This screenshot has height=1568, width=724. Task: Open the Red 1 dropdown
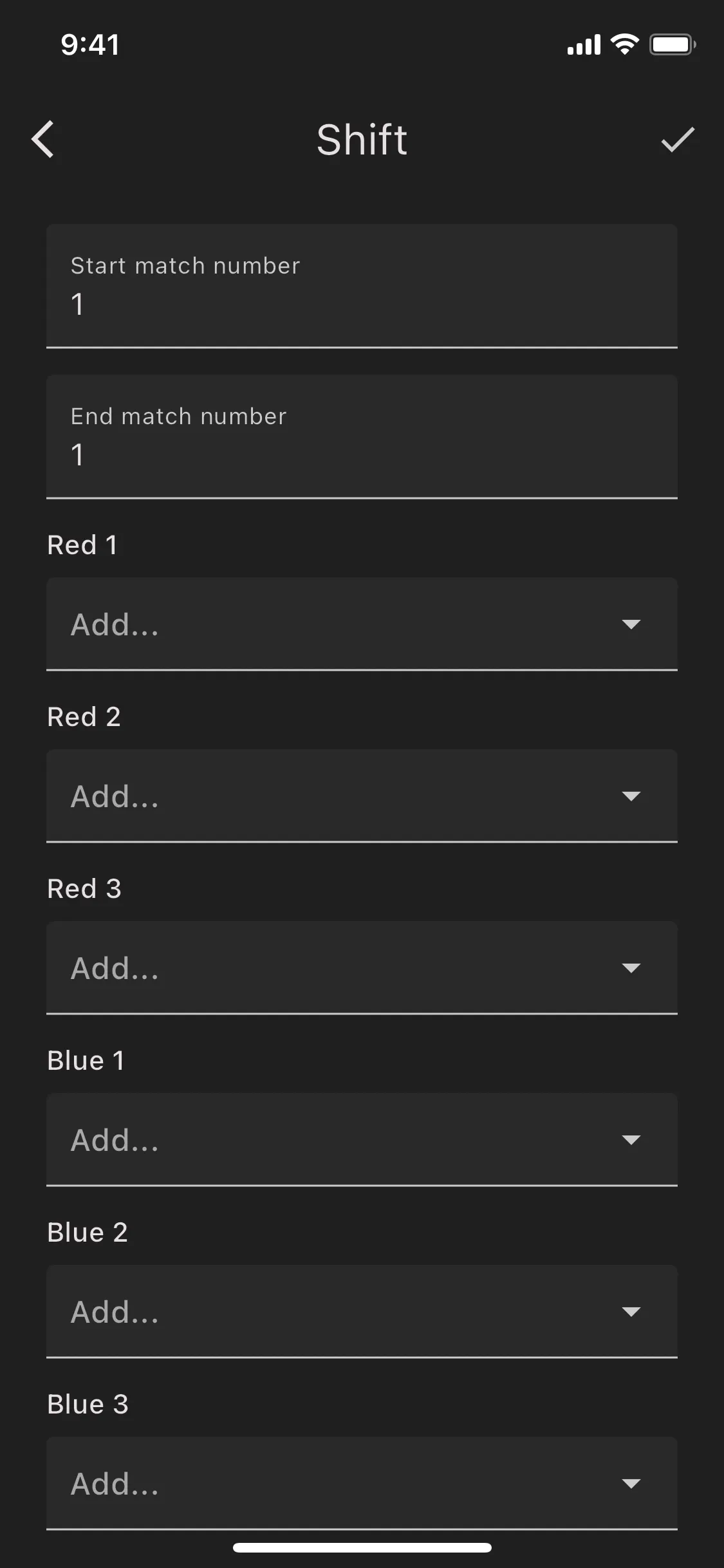click(362, 624)
